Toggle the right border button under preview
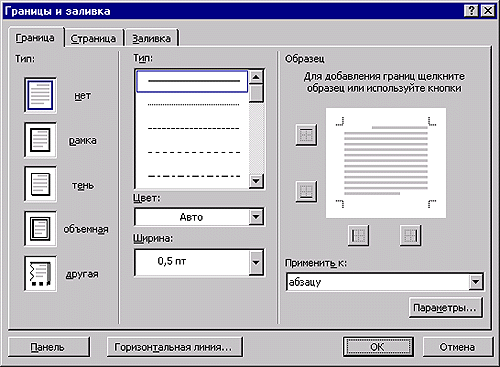 click(410, 236)
